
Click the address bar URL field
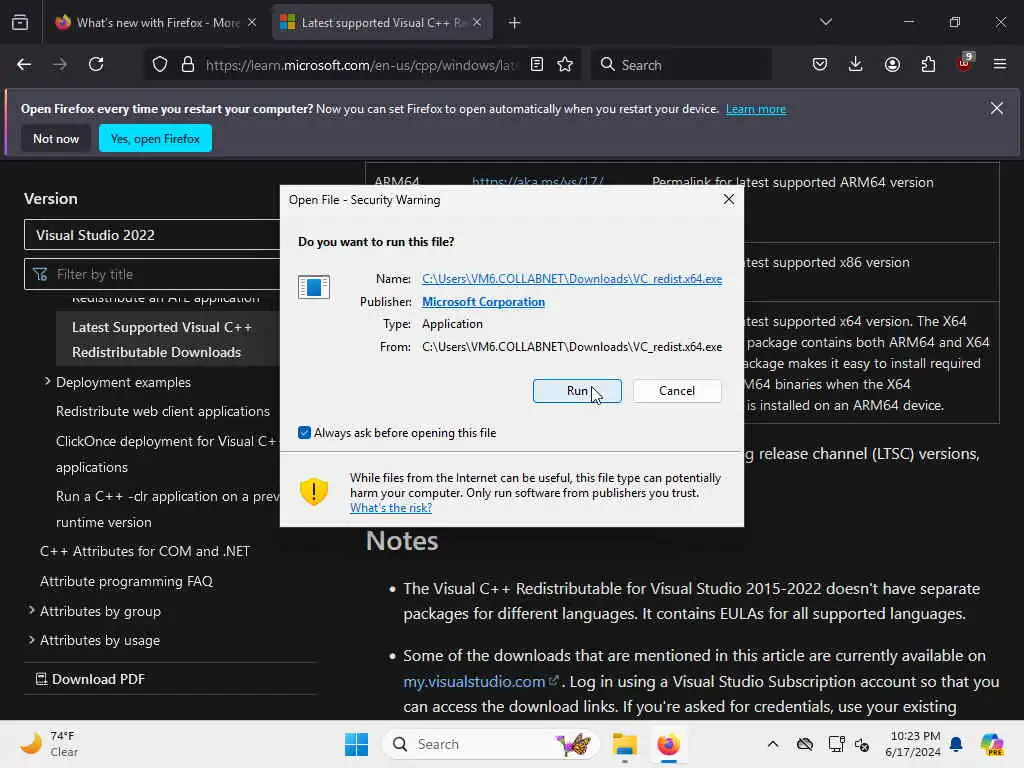tap(361, 65)
